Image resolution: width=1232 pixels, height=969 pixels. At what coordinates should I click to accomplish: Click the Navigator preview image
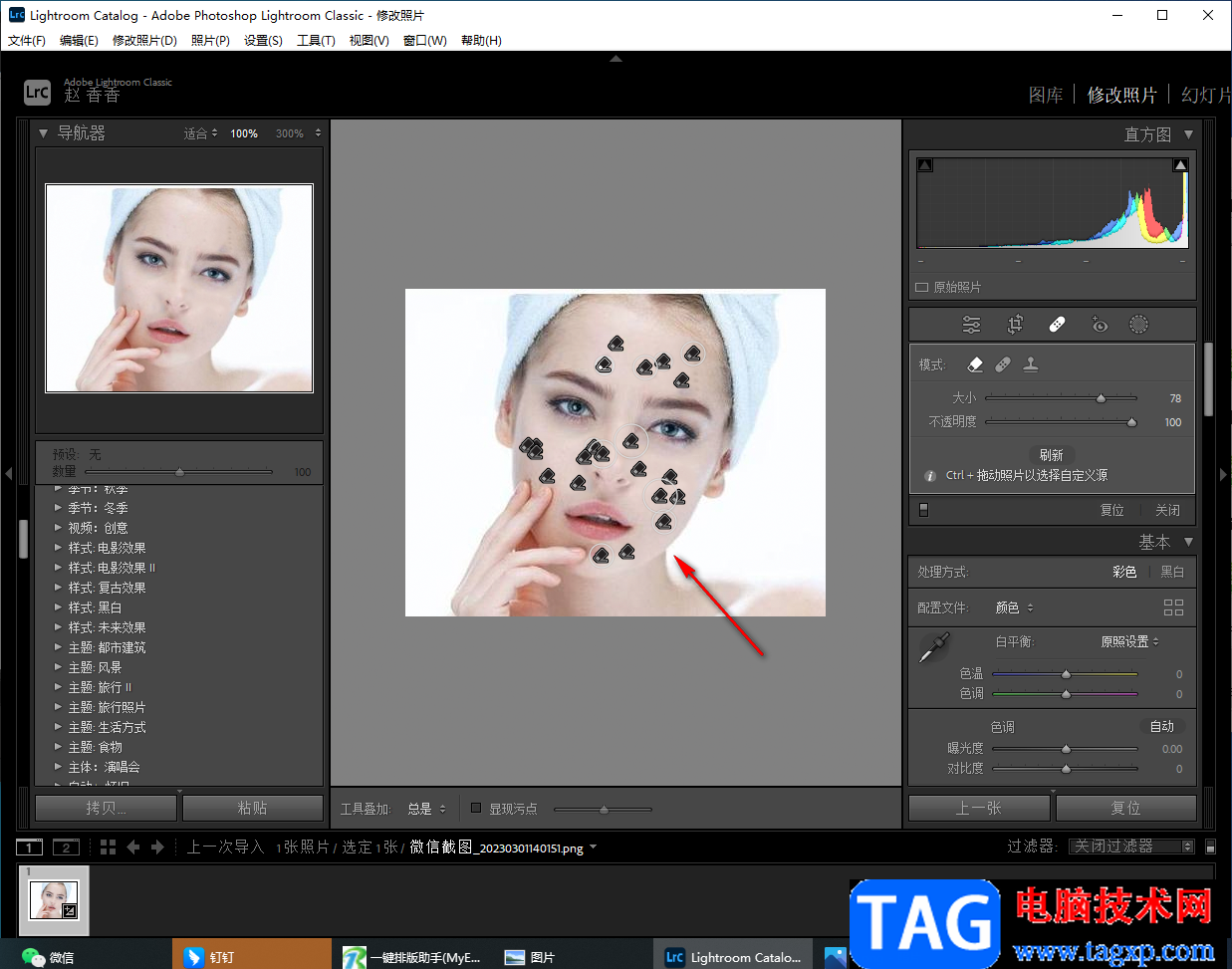(x=179, y=288)
